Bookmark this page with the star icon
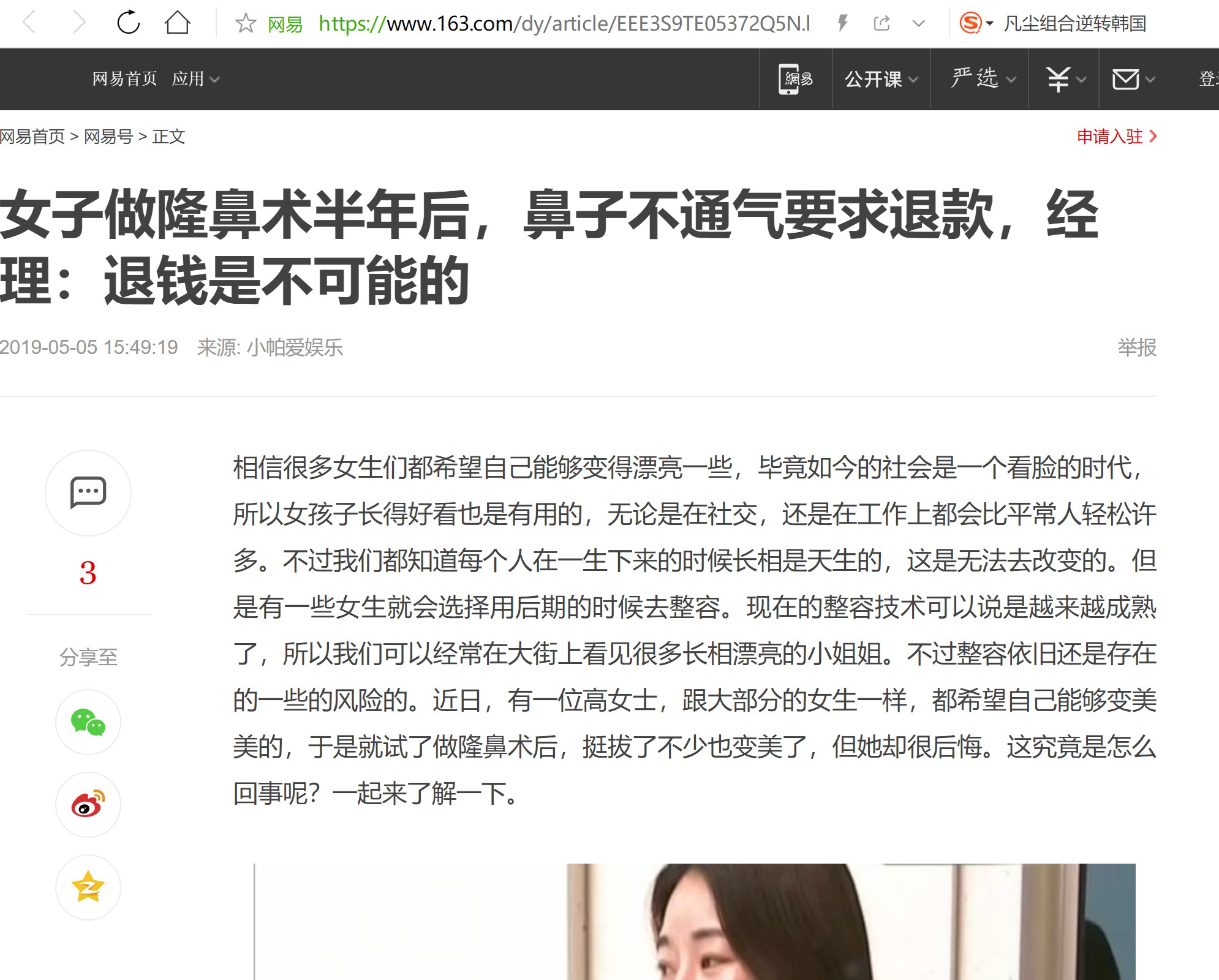 (246, 24)
